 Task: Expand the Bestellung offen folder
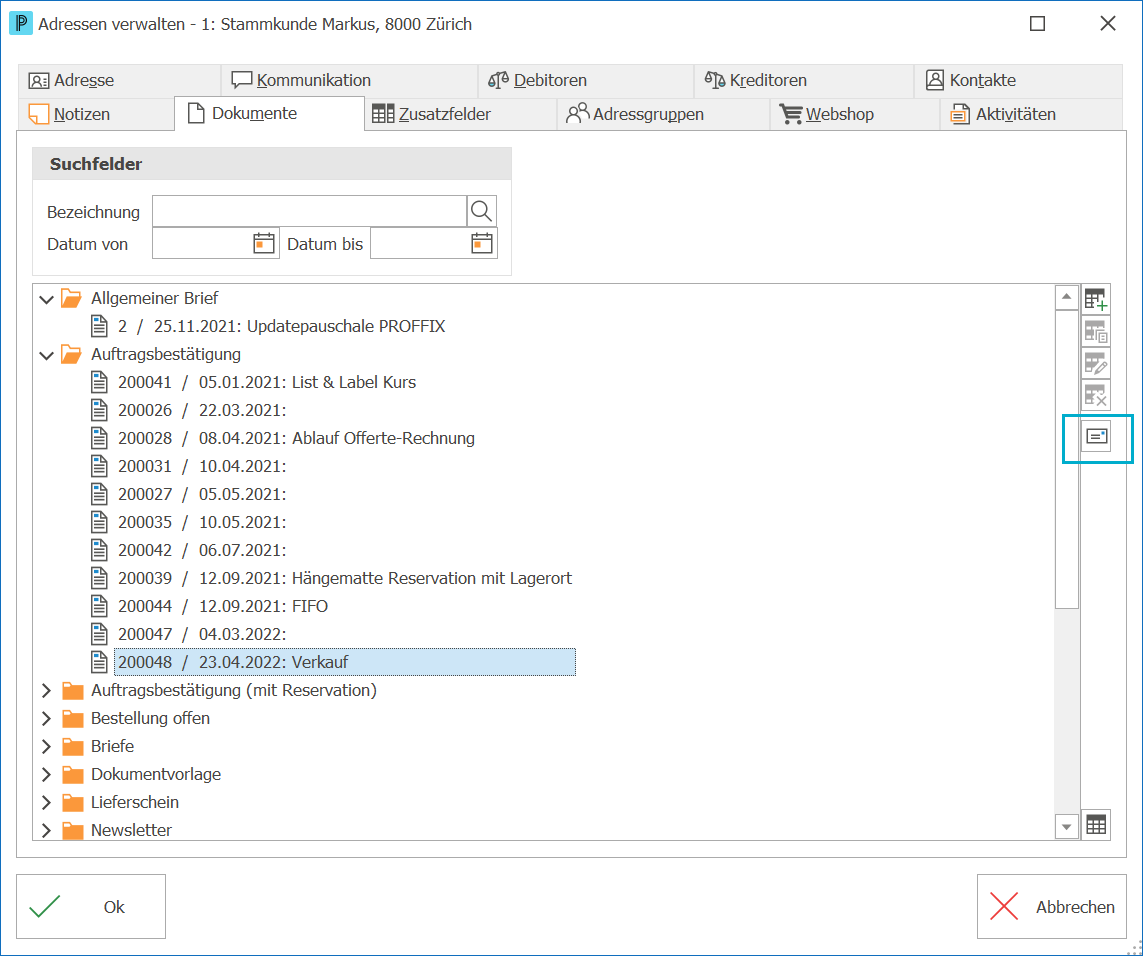[x=47, y=718]
